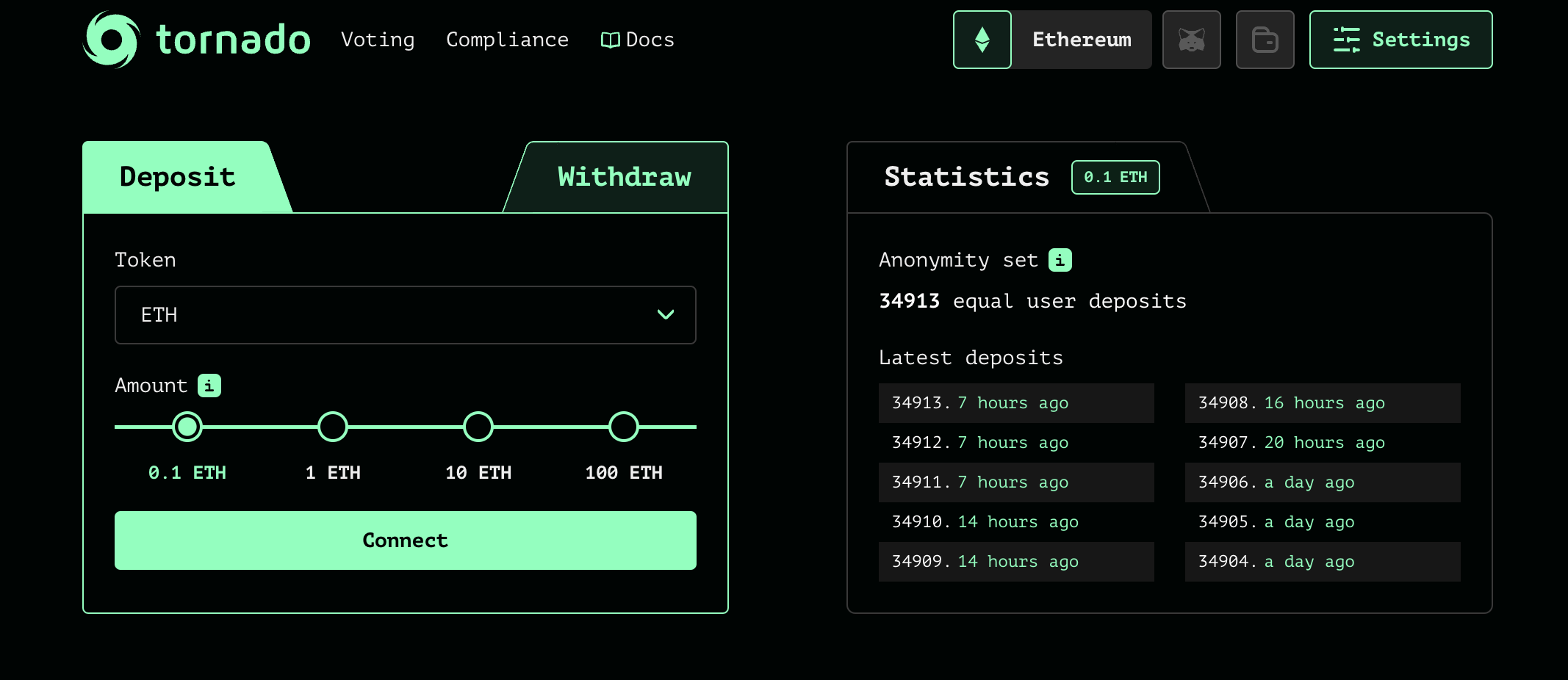Click the '10 ETH' amount label
Screen dimensions: 1568x680
[478, 473]
